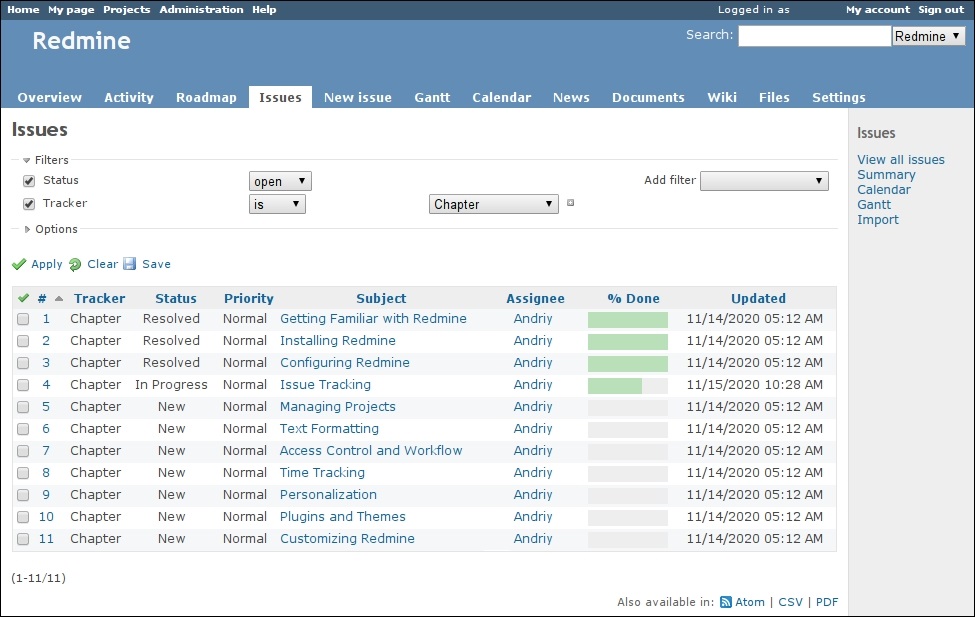This screenshot has width=975, height=617.
Task: Open the Add filter dropdown
Action: (764, 181)
